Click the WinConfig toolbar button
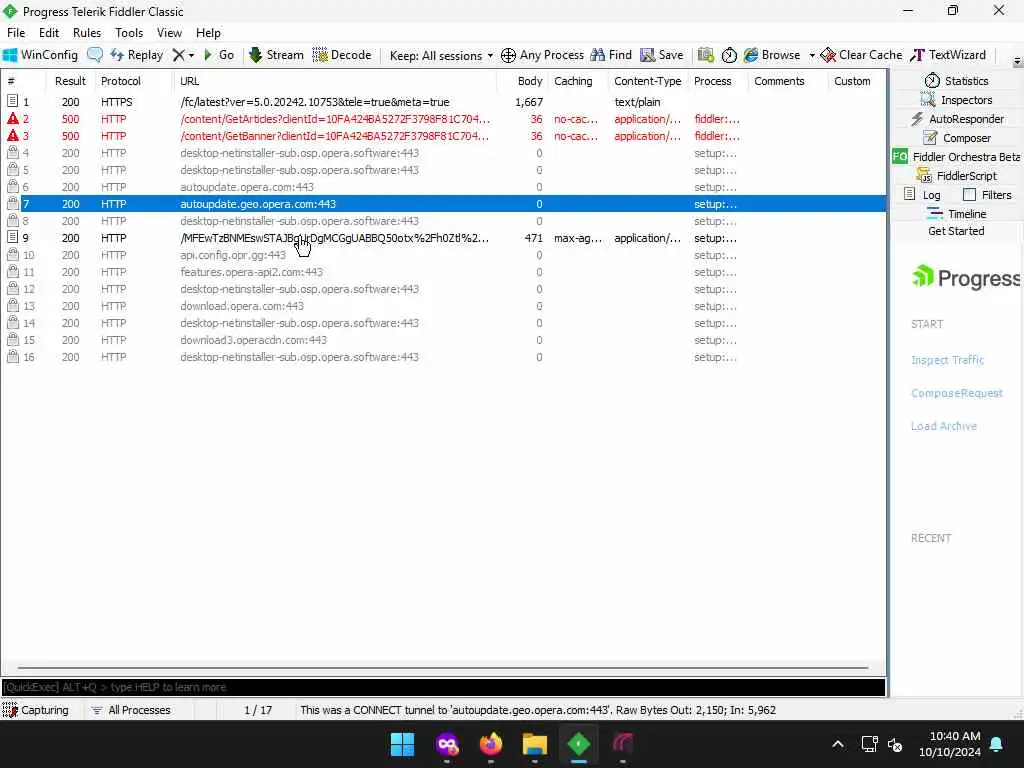The image size is (1024, 768). (x=40, y=55)
